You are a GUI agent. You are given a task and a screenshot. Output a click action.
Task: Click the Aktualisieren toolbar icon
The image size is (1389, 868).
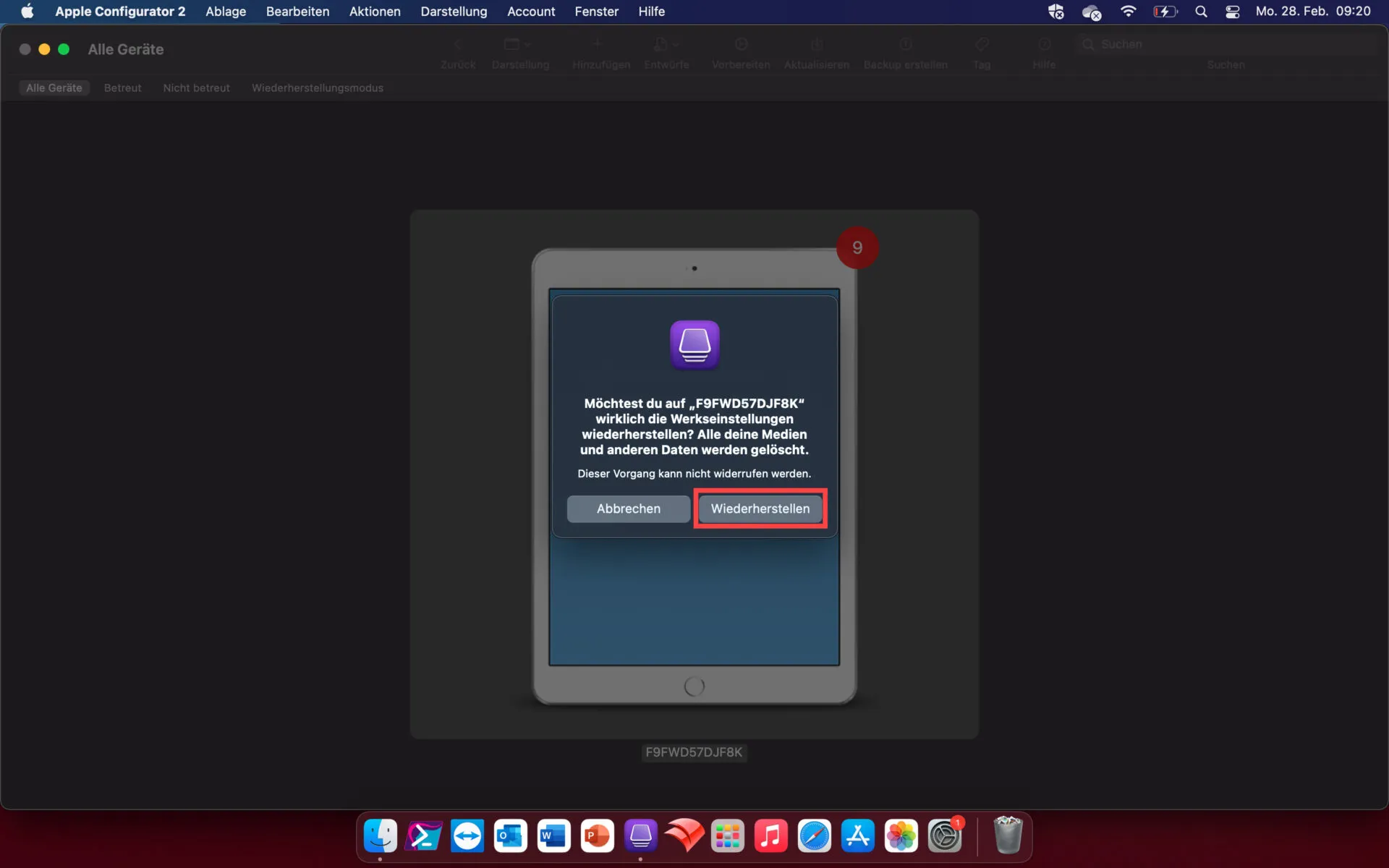coord(817,45)
